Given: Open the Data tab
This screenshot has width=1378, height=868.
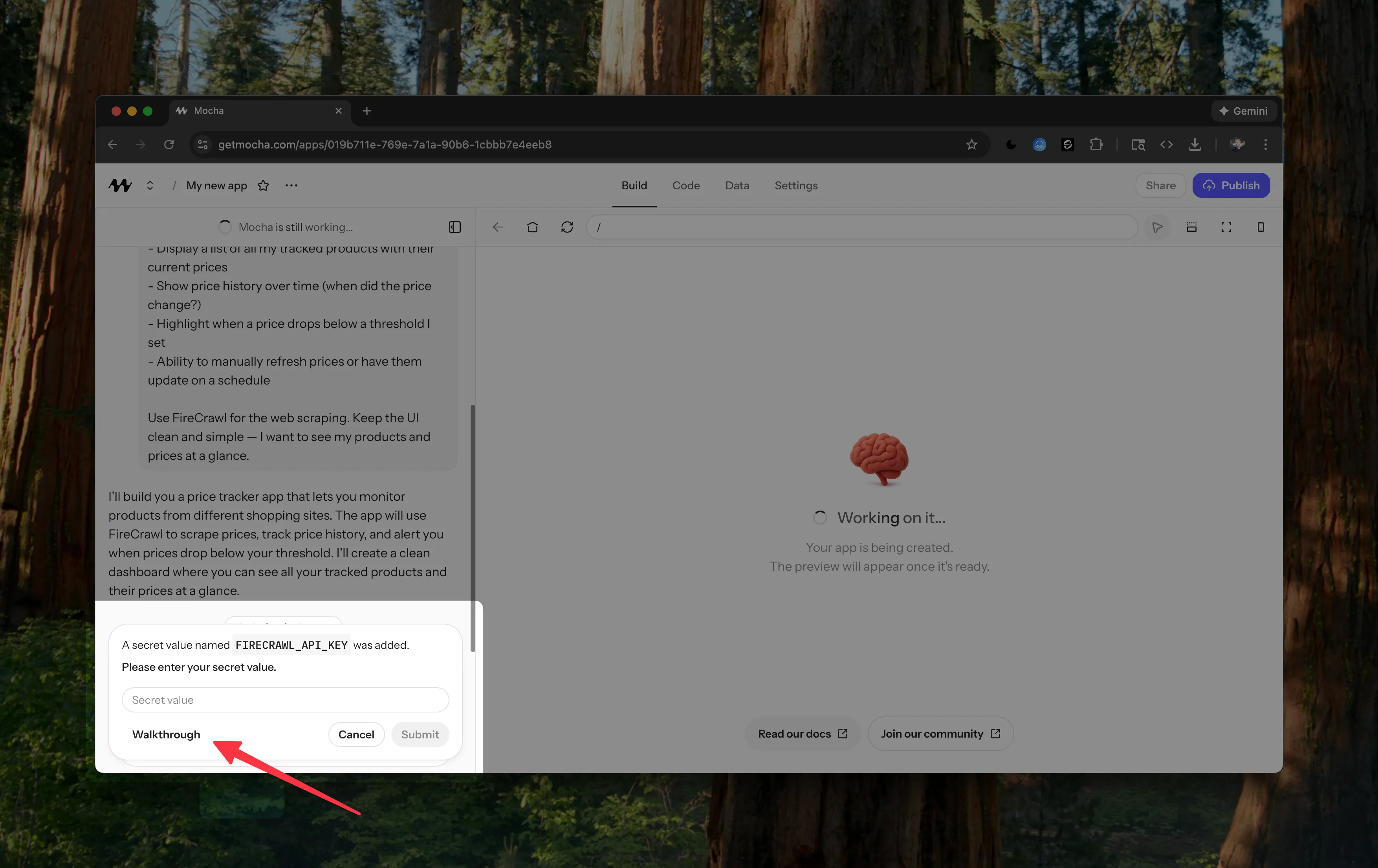Looking at the screenshot, I should [x=737, y=185].
